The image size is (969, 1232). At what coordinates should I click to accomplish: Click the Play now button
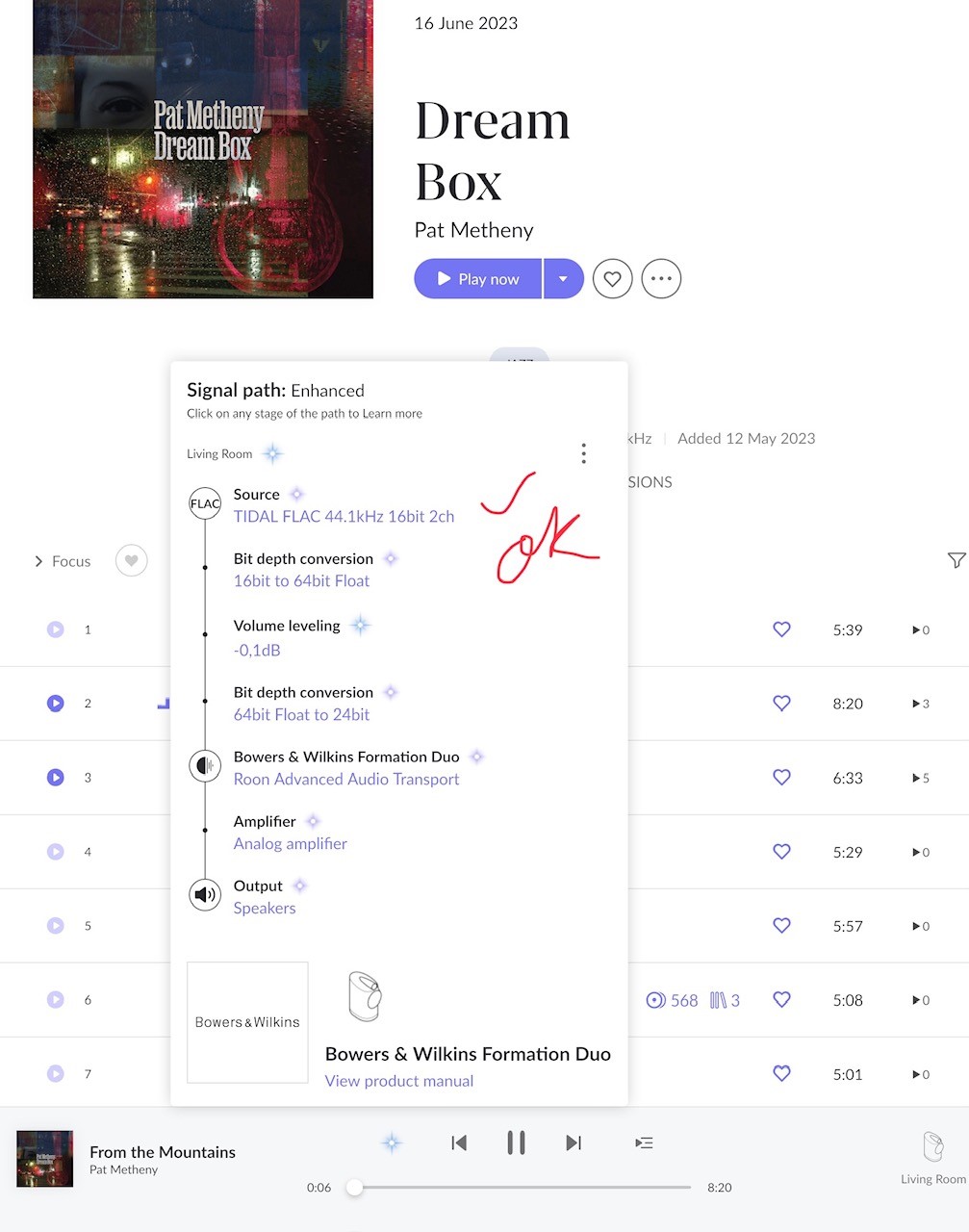pyautogui.click(x=477, y=278)
